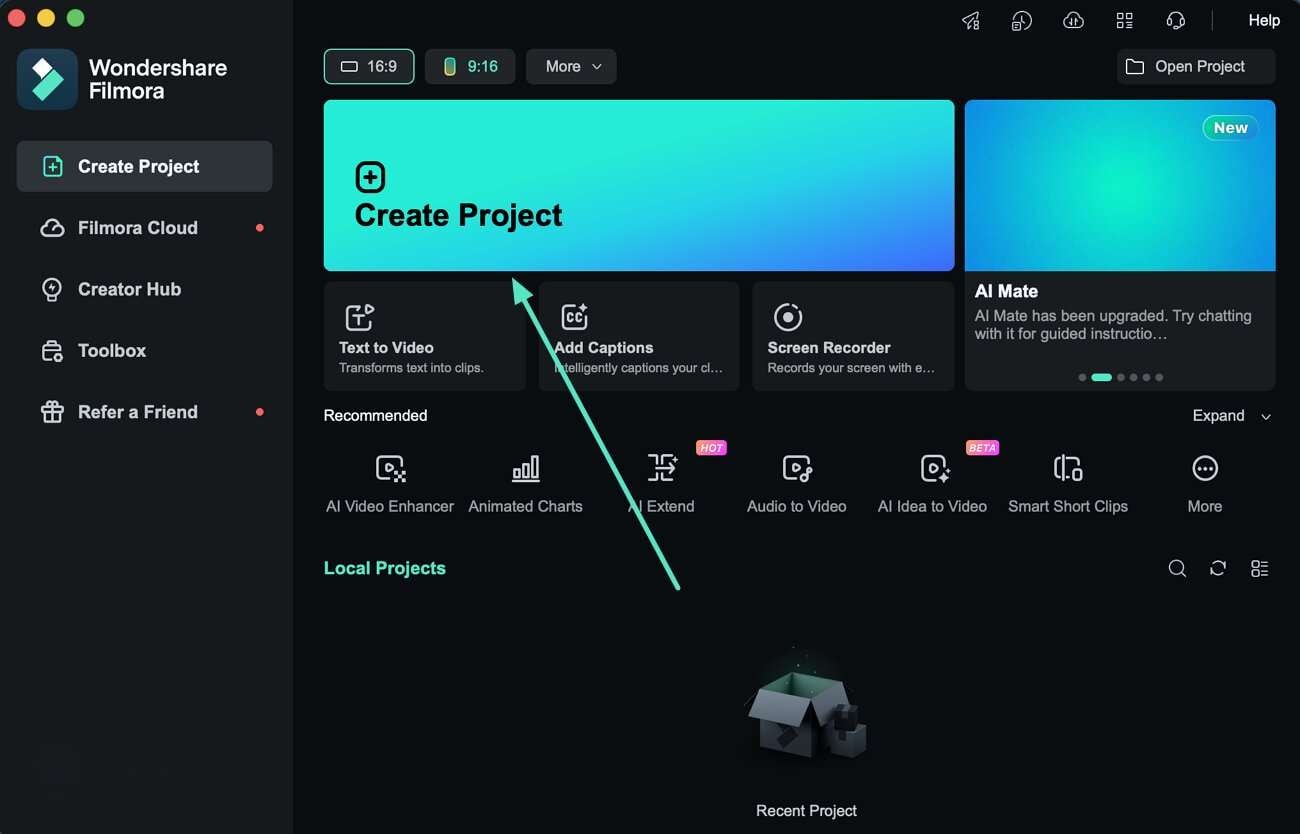
Task: Launch the Add Captions tool
Action: [x=639, y=336]
